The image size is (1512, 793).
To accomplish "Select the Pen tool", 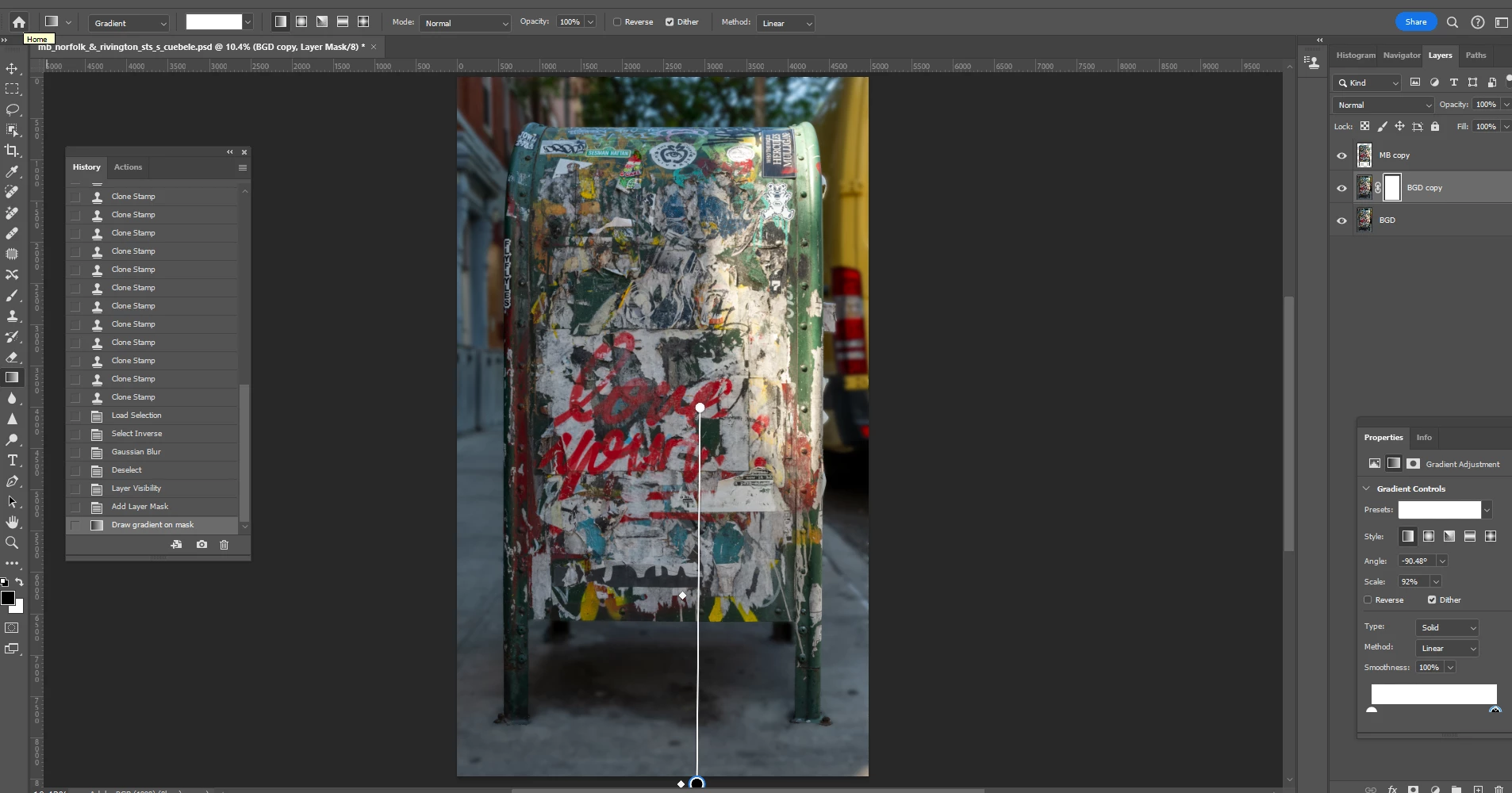I will coord(12,481).
